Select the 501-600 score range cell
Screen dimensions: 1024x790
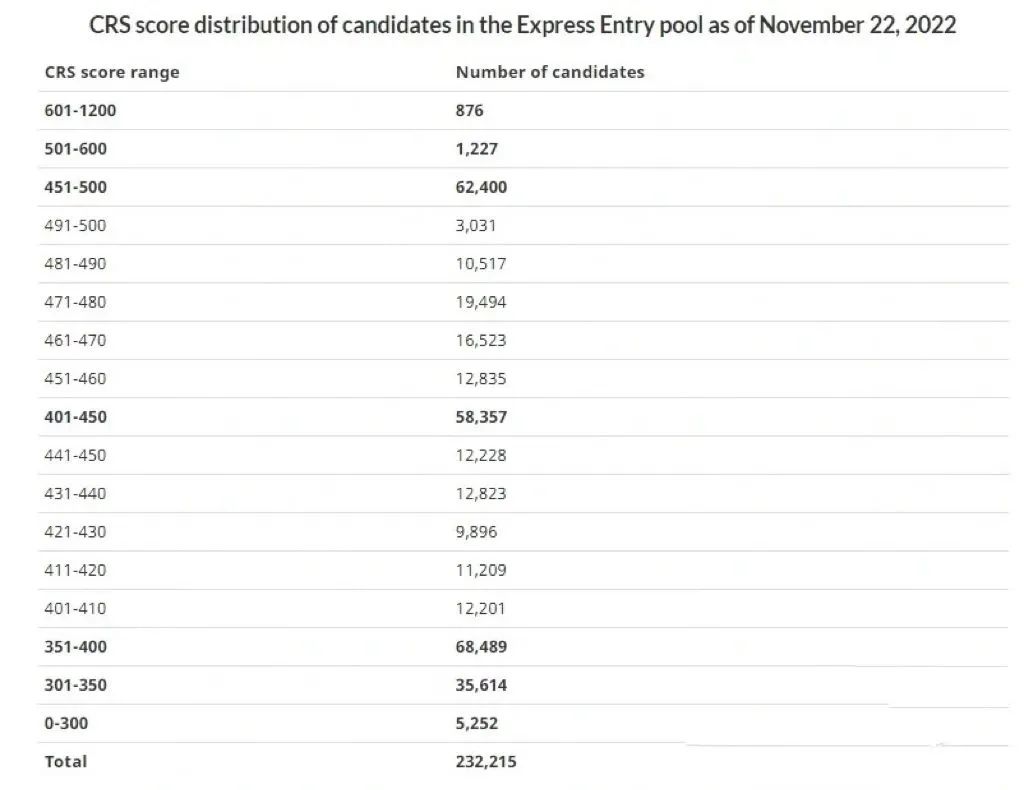coord(75,149)
